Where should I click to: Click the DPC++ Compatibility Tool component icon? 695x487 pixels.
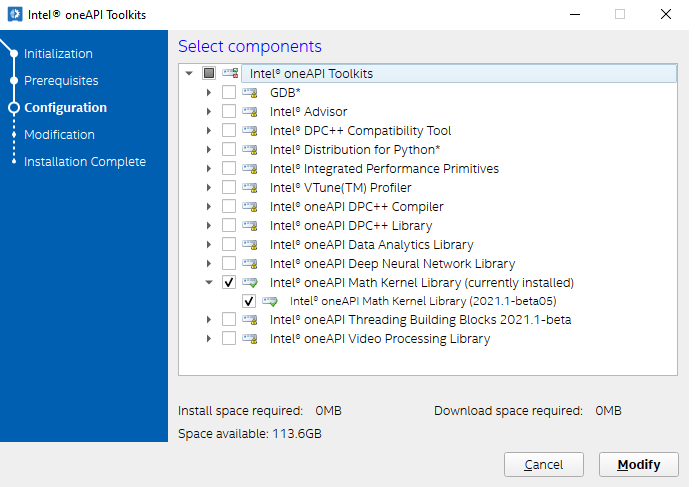250,131
